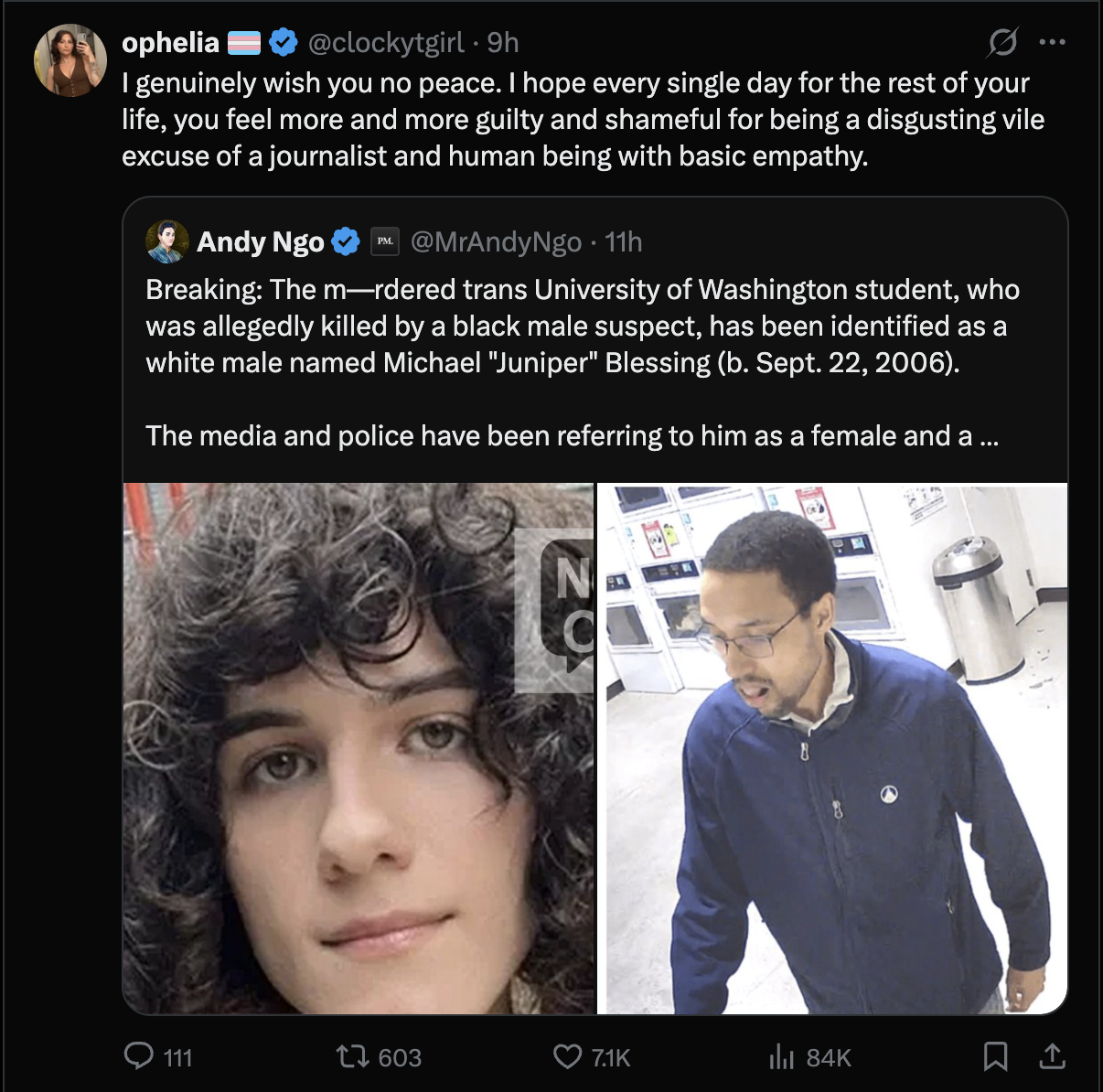Screen dimensions: 1103x1092
Task: Open the blue jacket surveillance photo
Action: click(x=832, y=748)
